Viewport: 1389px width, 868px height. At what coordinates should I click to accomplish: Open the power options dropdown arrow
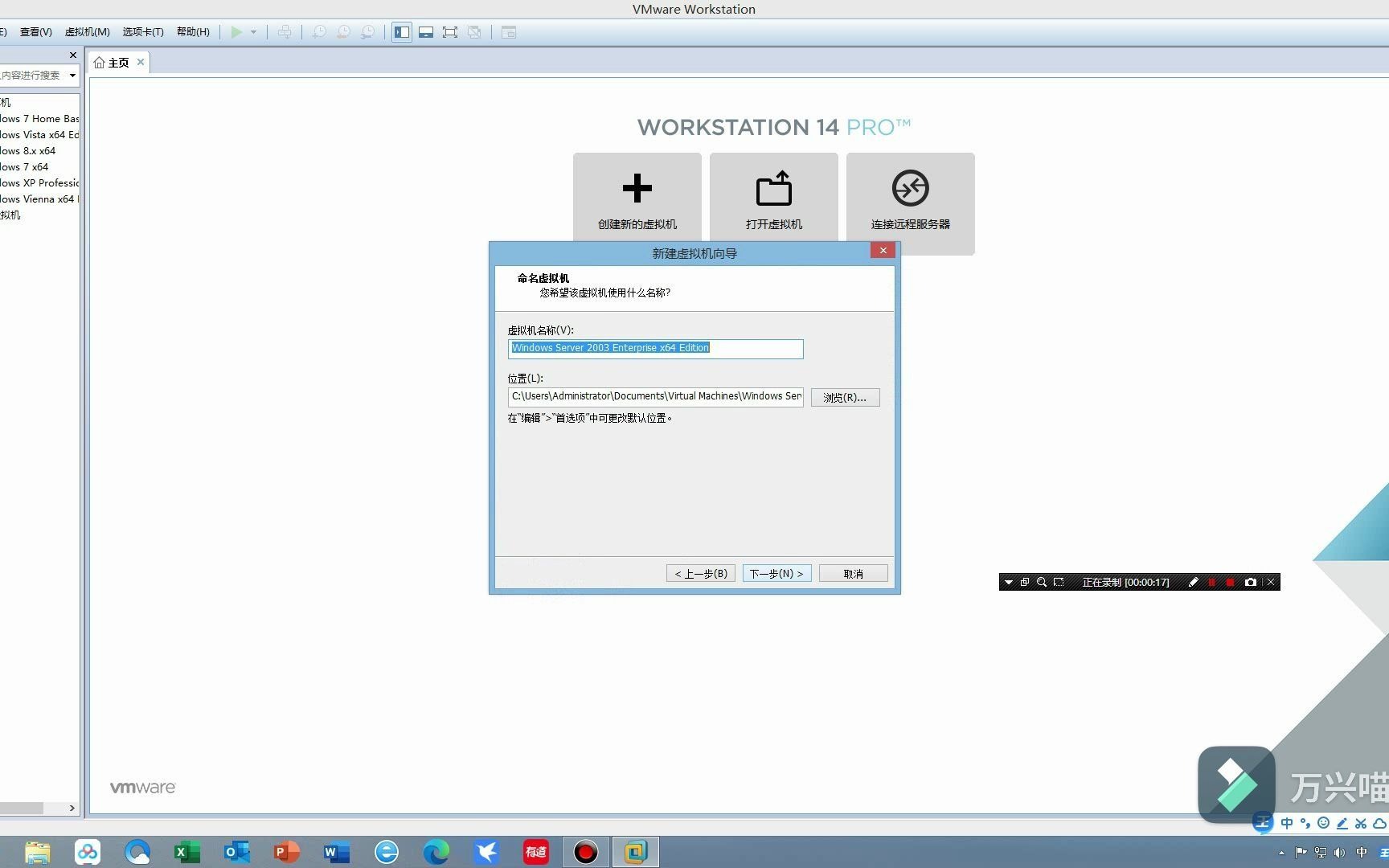253,32
